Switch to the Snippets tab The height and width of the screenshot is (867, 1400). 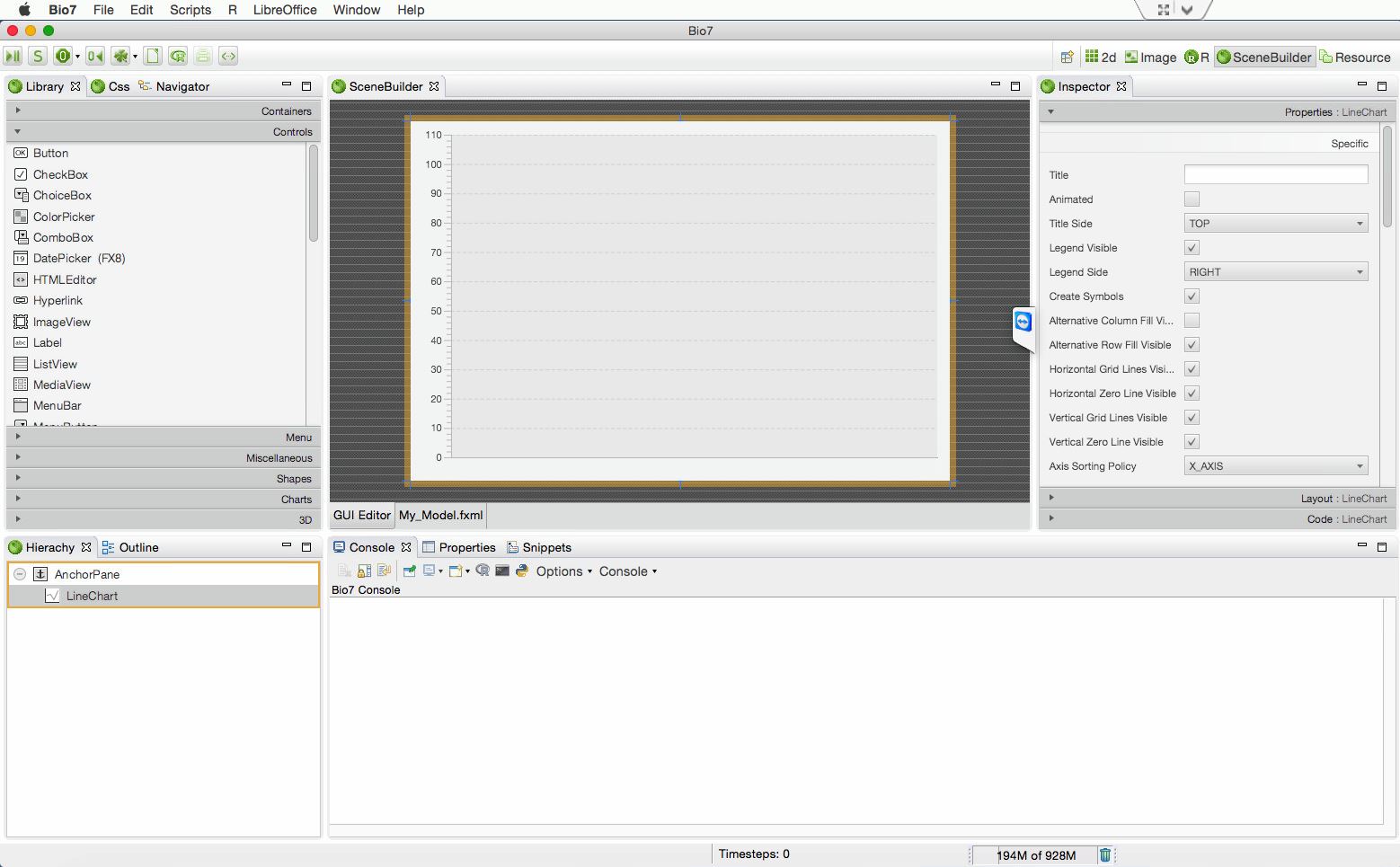pyautogui.click(x=539, y=547)
